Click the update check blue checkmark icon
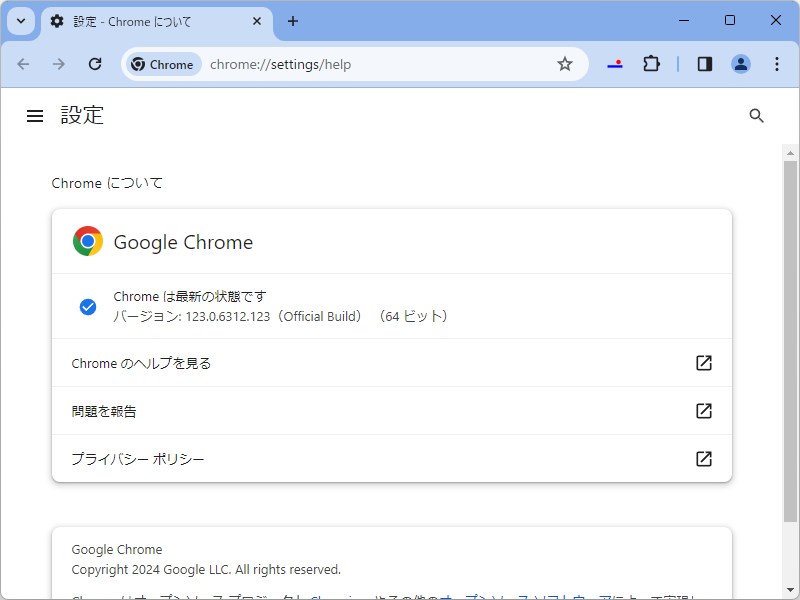Image resolution: width=800 pixels, height=600 pixels. pos(88,306)
